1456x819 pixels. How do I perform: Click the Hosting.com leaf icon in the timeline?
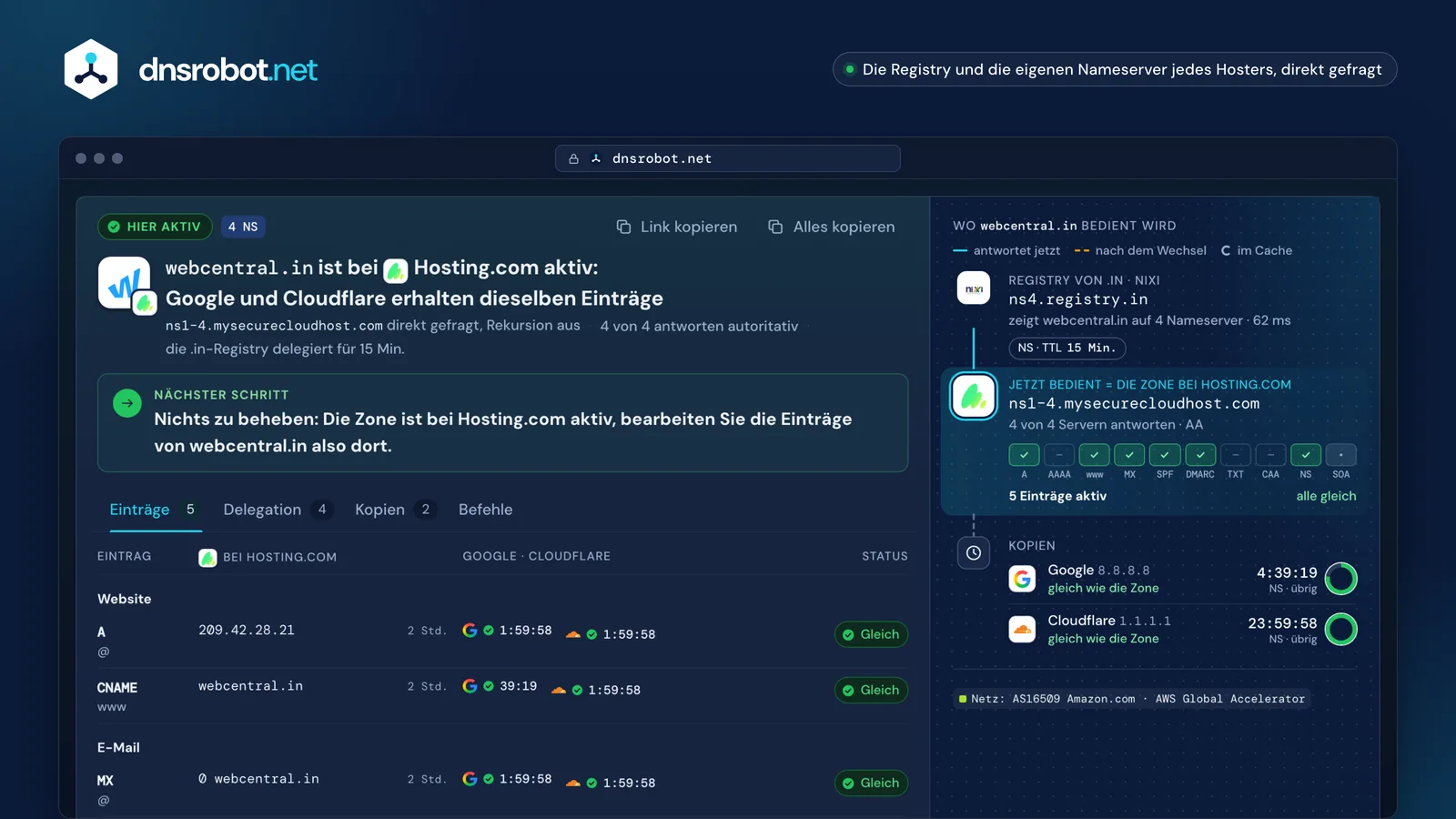click(974, 396)
